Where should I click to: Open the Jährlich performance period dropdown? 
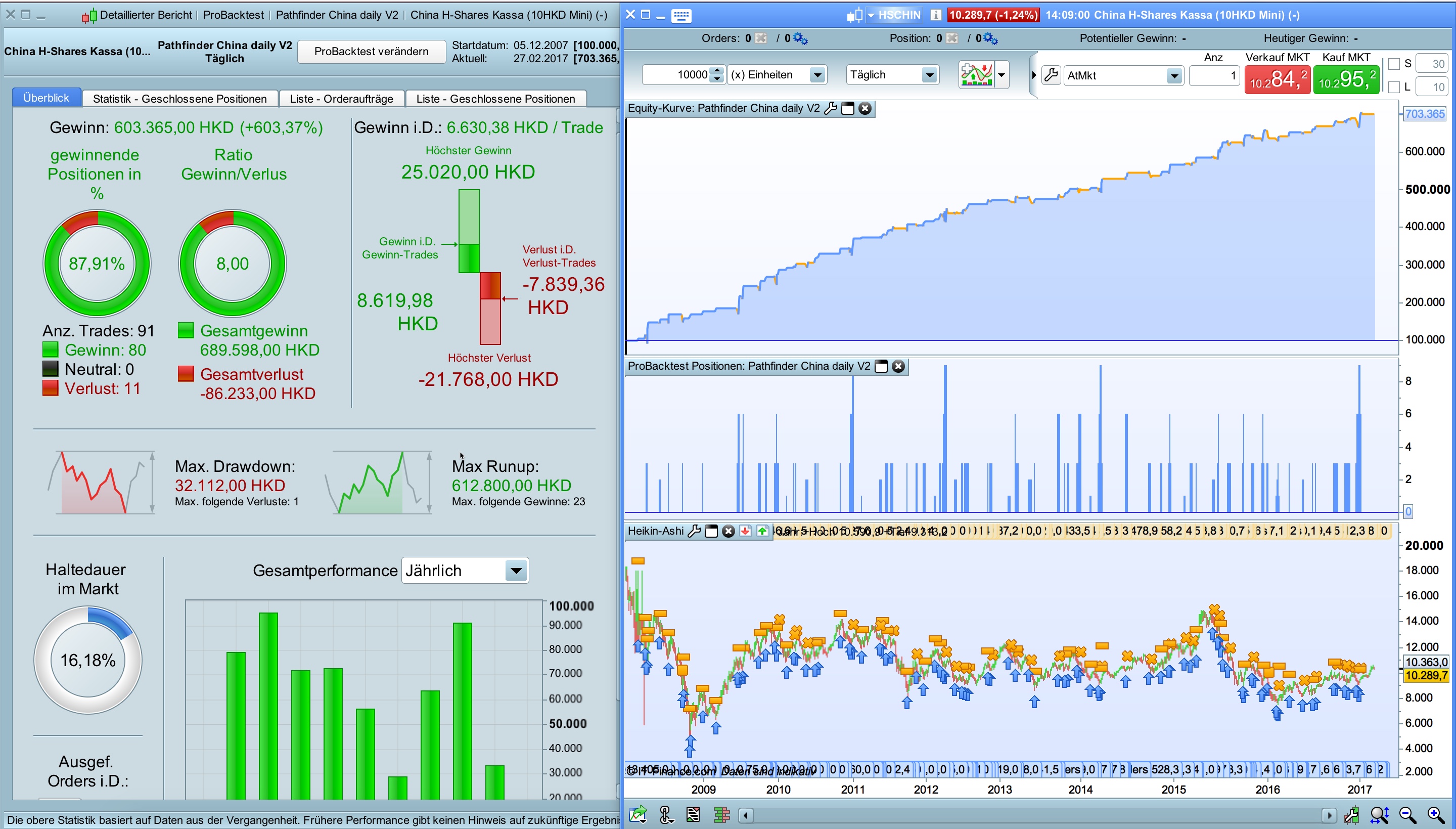click(x=516, y=571)
